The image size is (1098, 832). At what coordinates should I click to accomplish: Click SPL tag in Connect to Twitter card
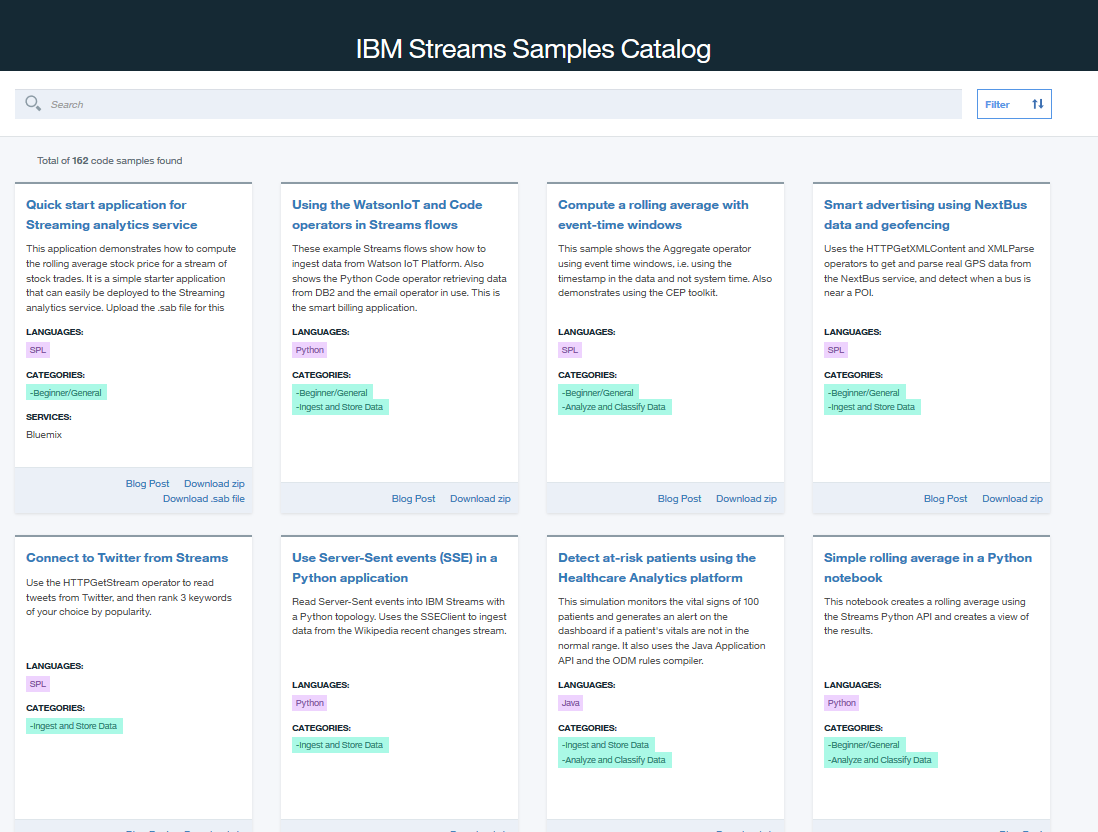(38, 684)
